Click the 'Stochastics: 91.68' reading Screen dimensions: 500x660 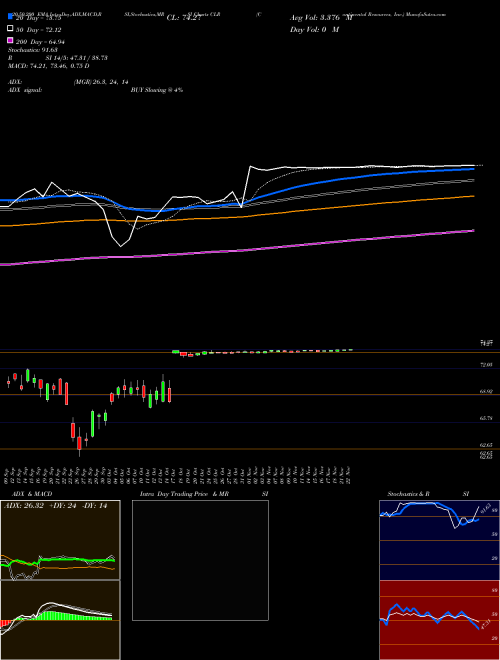tap(32, 50)
